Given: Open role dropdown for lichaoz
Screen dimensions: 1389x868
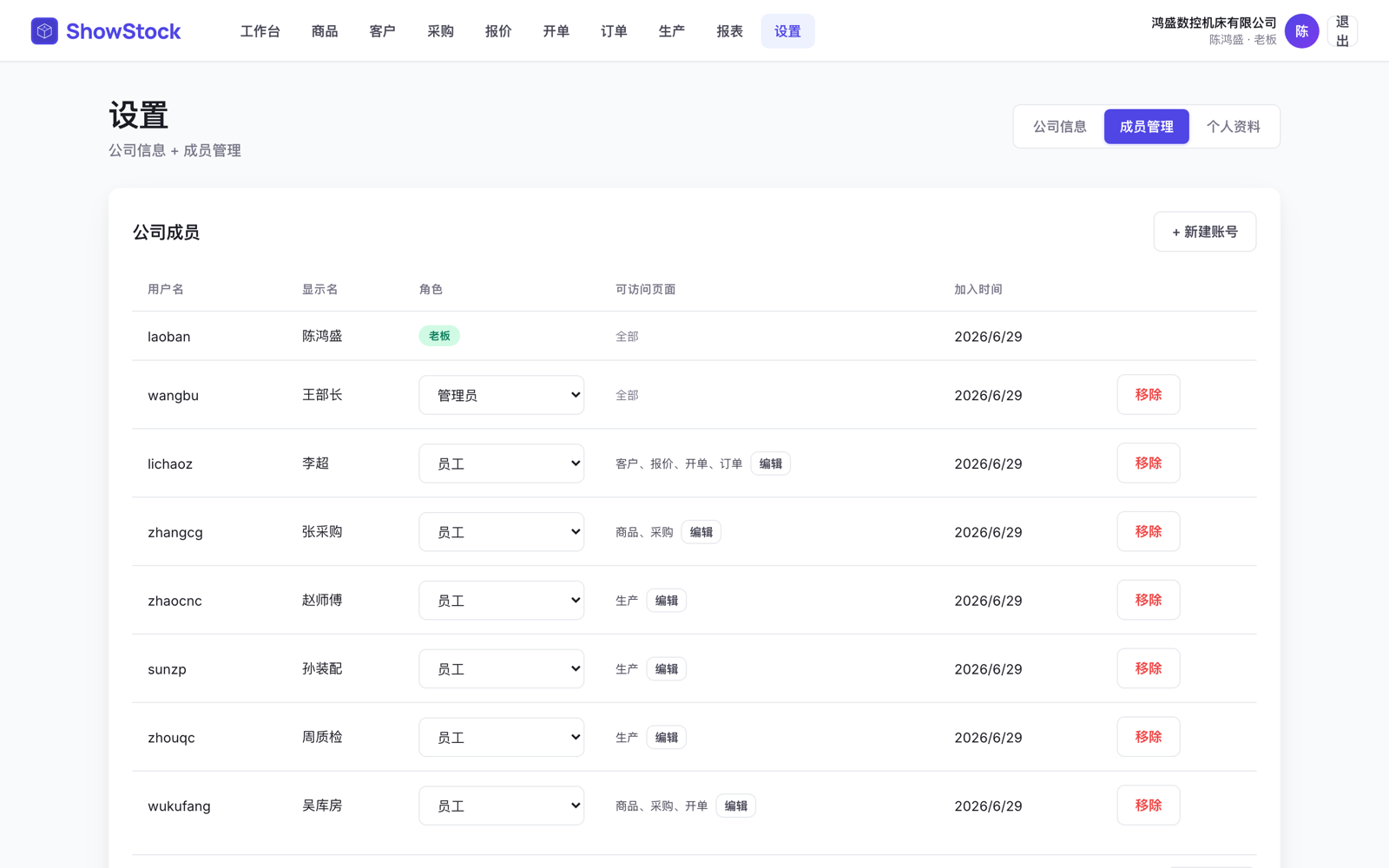Looking at the screenshot, I should pyautogui.click(x=501, y=464).
